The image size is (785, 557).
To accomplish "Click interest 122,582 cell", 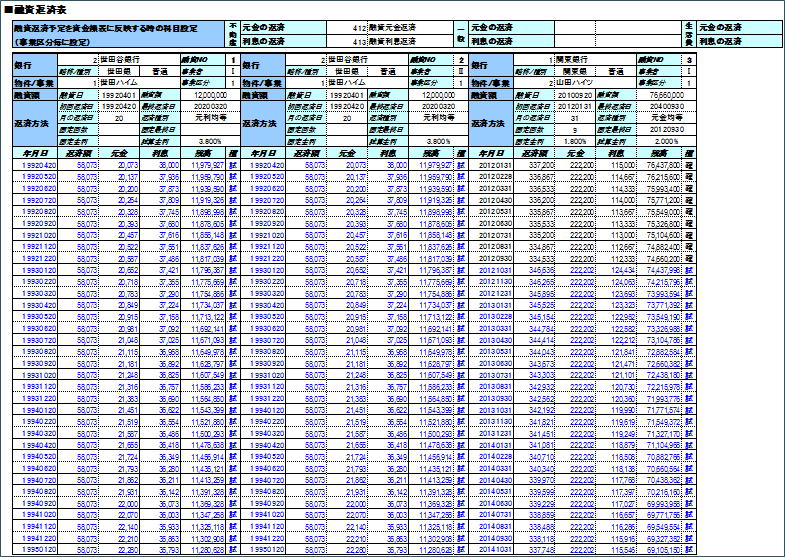I will pos(616,329).
